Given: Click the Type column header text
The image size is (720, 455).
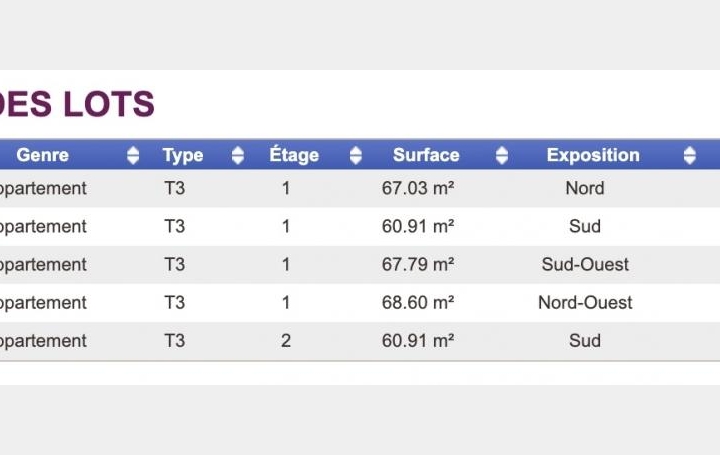Looking at the screenshot, I should (183, 156).
